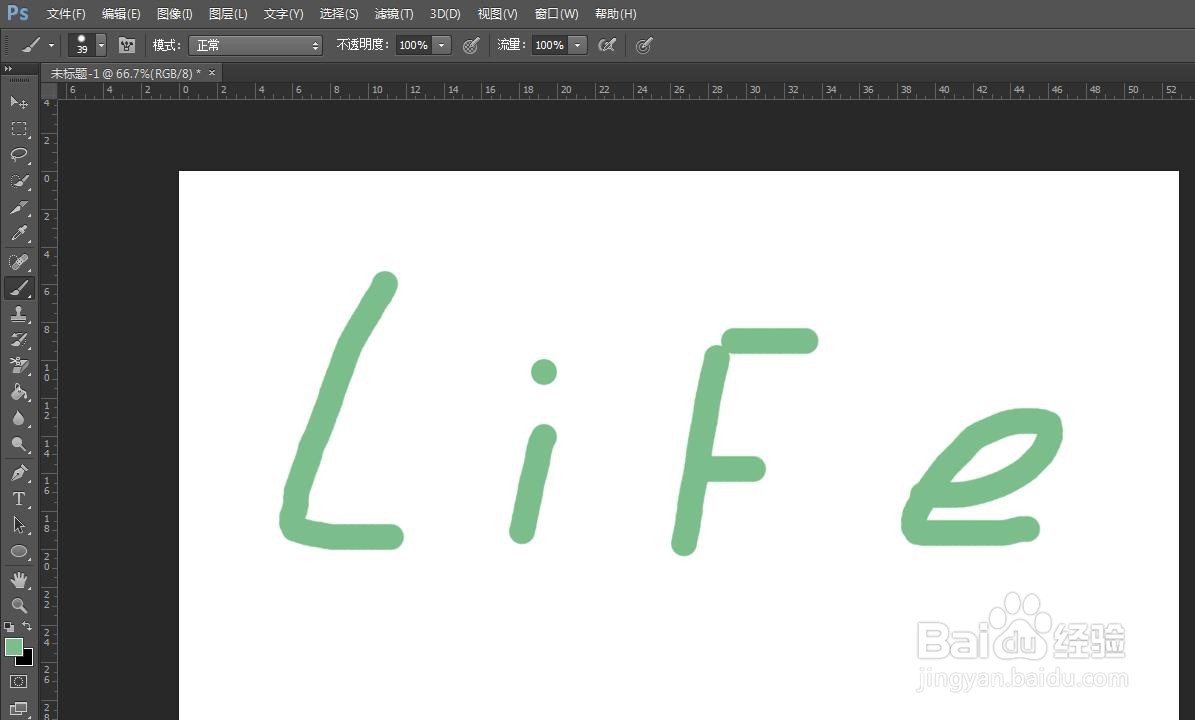Open the 滤镜(T) menu
The width and height of the screenshot is (1195, 720).
pyautogui.click(x=394, y=14)
